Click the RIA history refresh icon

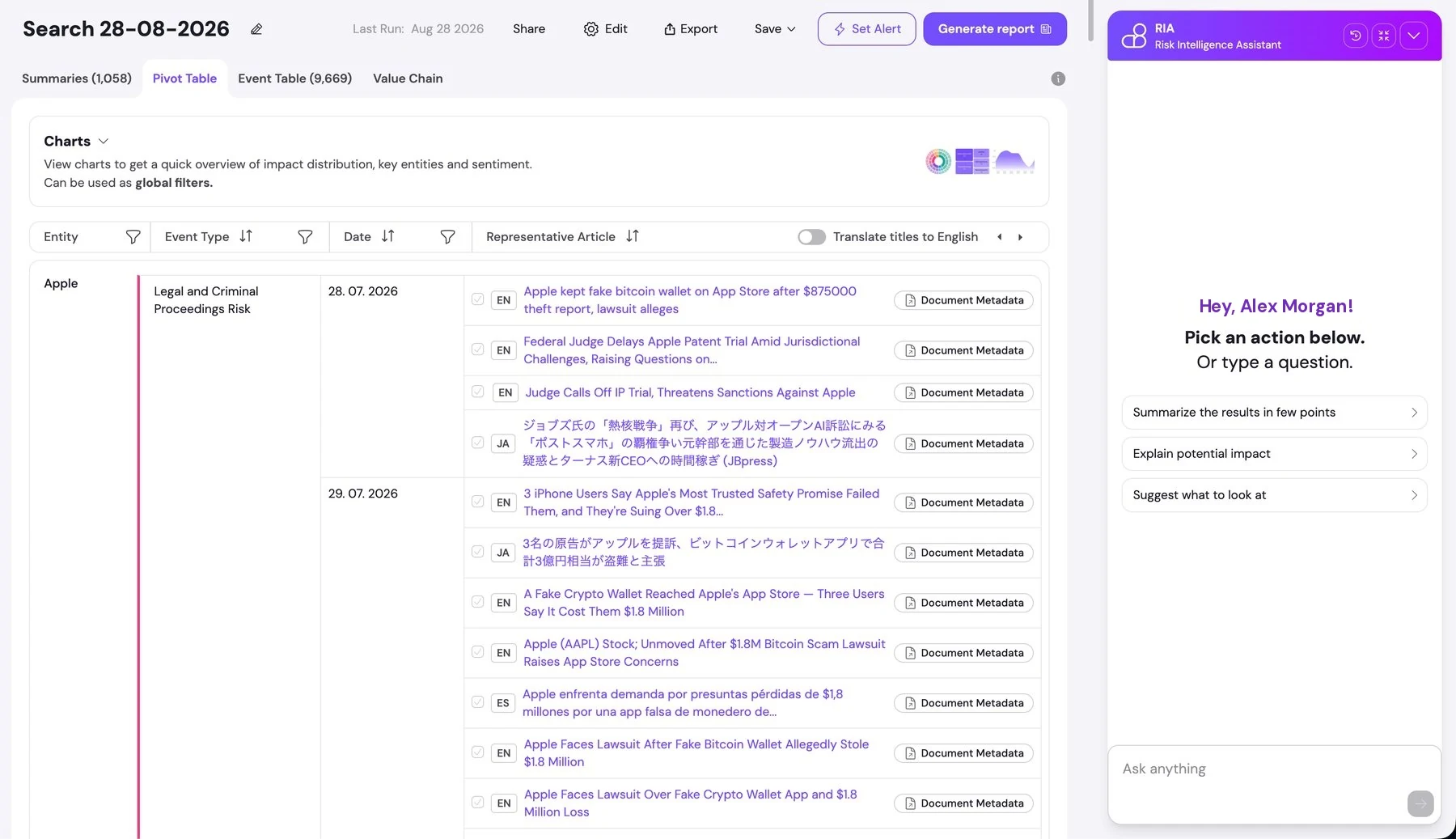(1356, 36)
